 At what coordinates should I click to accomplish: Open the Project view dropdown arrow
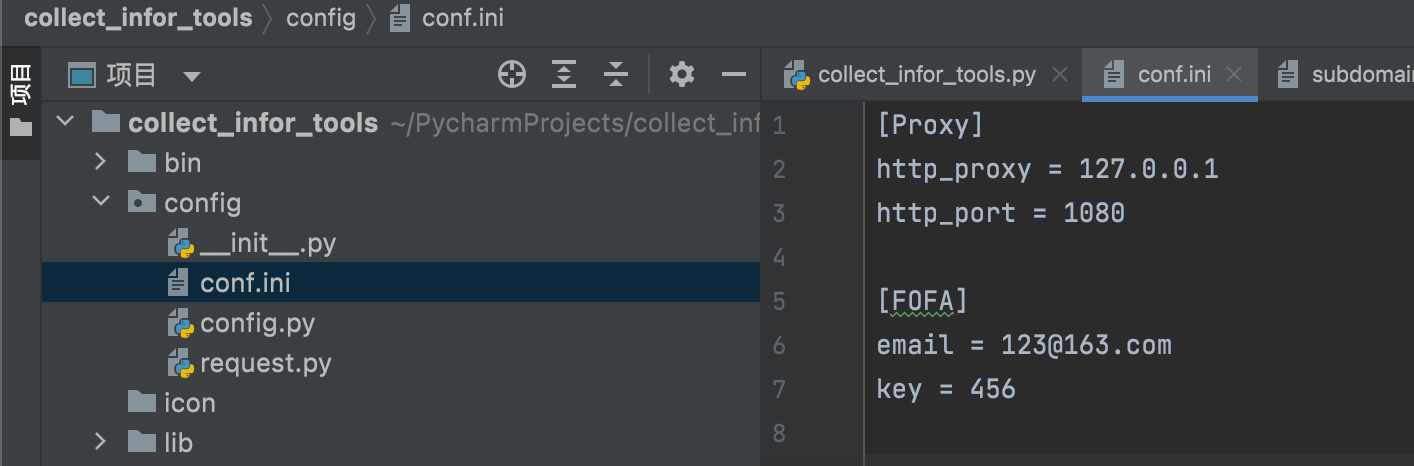192,76
